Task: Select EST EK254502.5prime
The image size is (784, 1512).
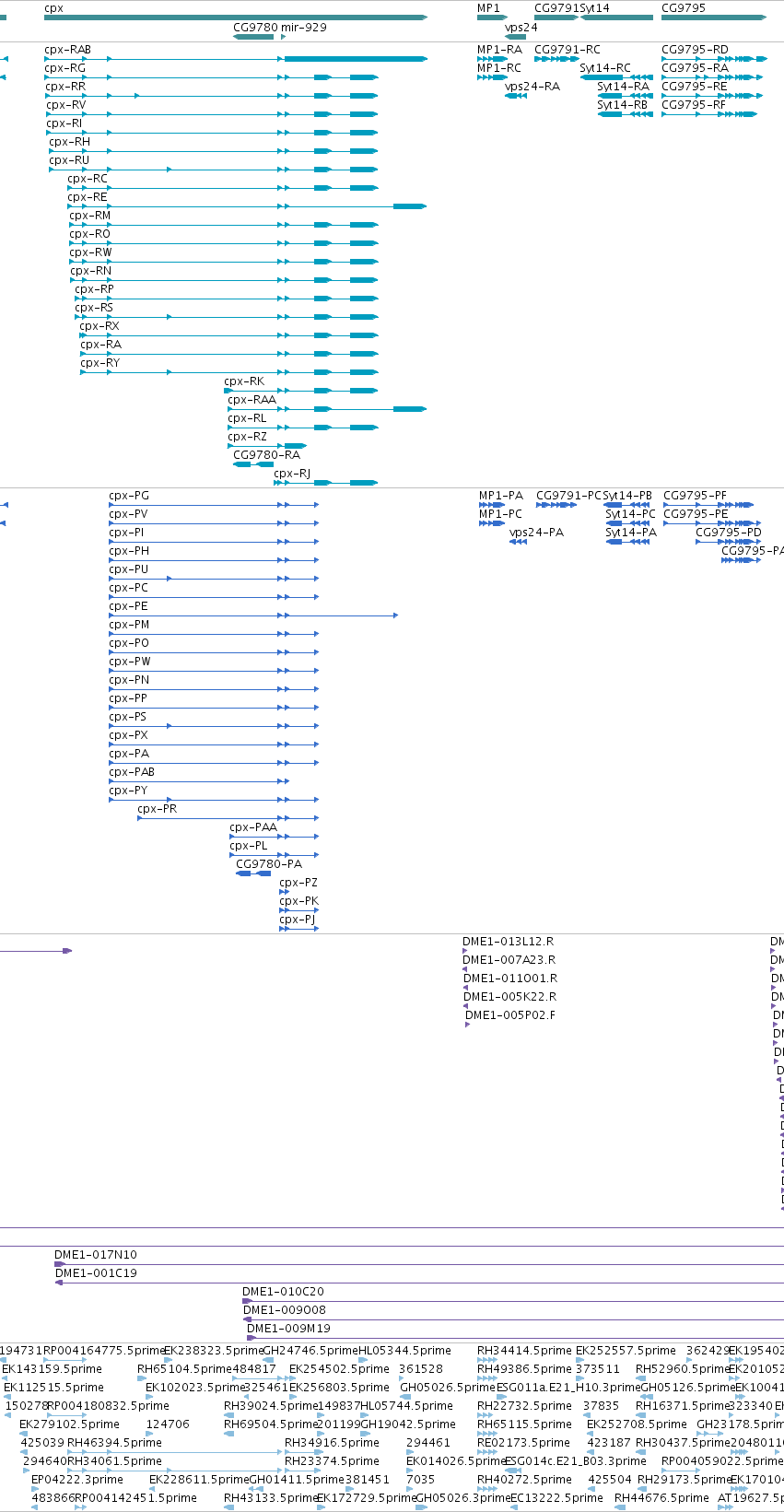Action: [x=339, y=1369]
